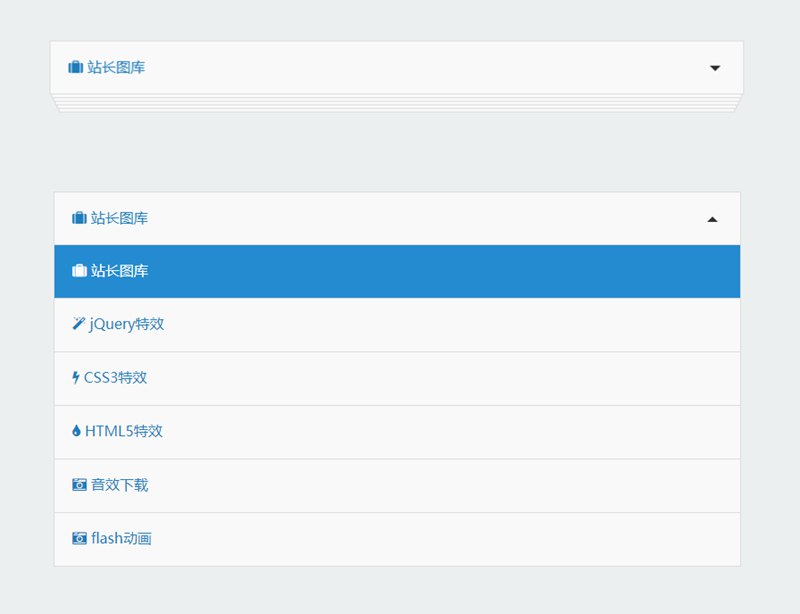This screenshot has height=614, width=800.
Task: Click the 站长图库 label in the expanded dropdown header
Action: click(x=120, y=218)
